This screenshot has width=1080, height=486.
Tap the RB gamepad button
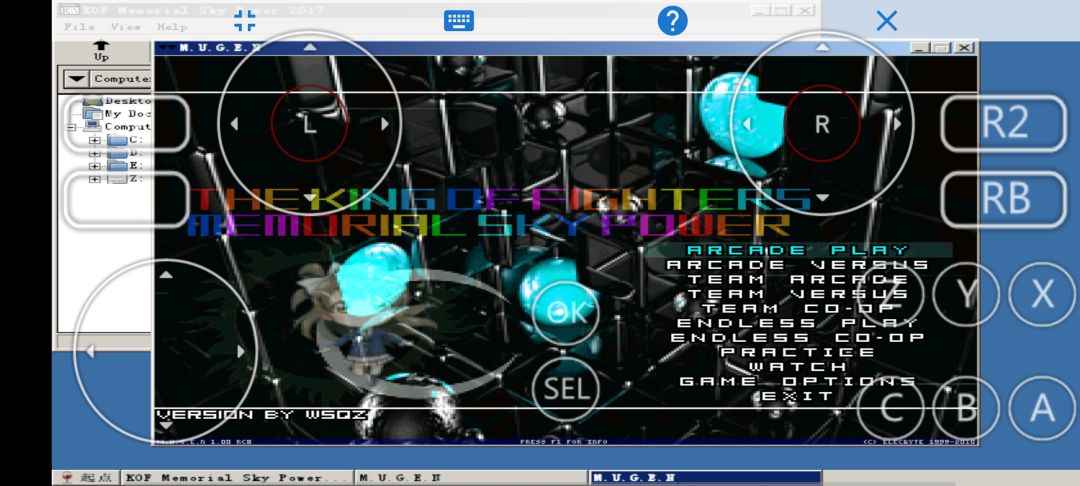click(x=1004, y=199)
